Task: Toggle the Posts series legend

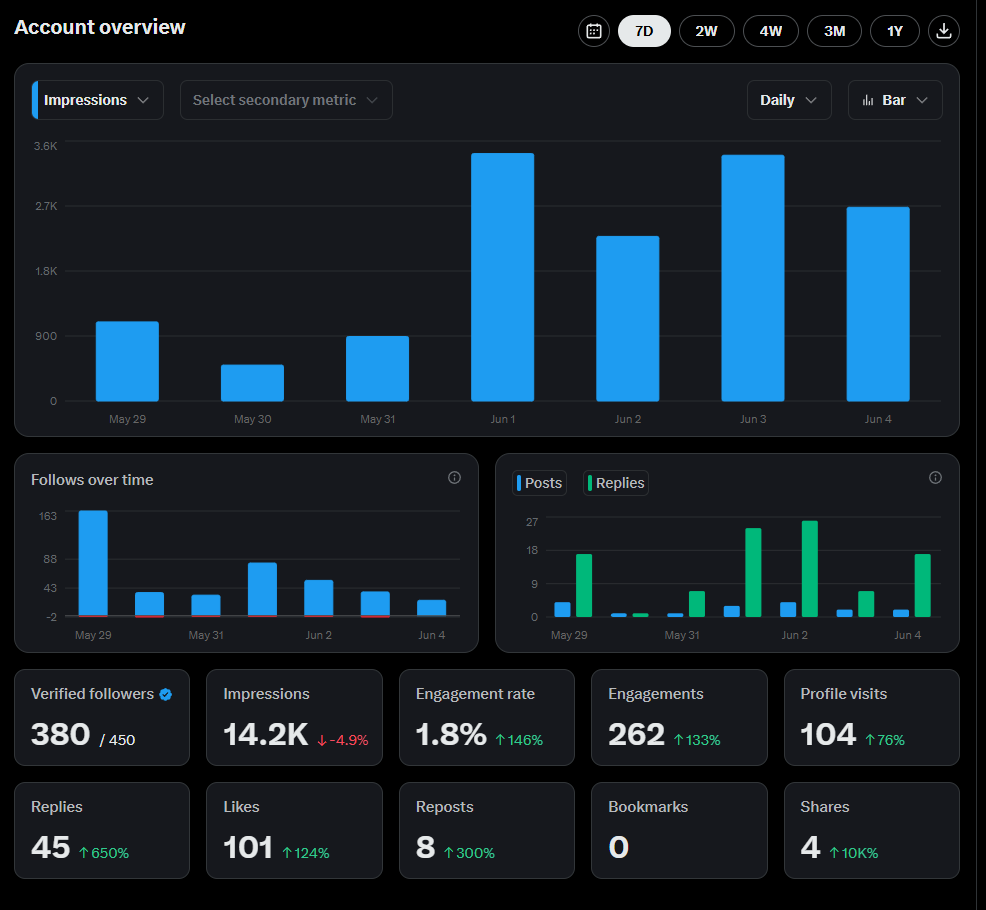Action: (540, 483)
